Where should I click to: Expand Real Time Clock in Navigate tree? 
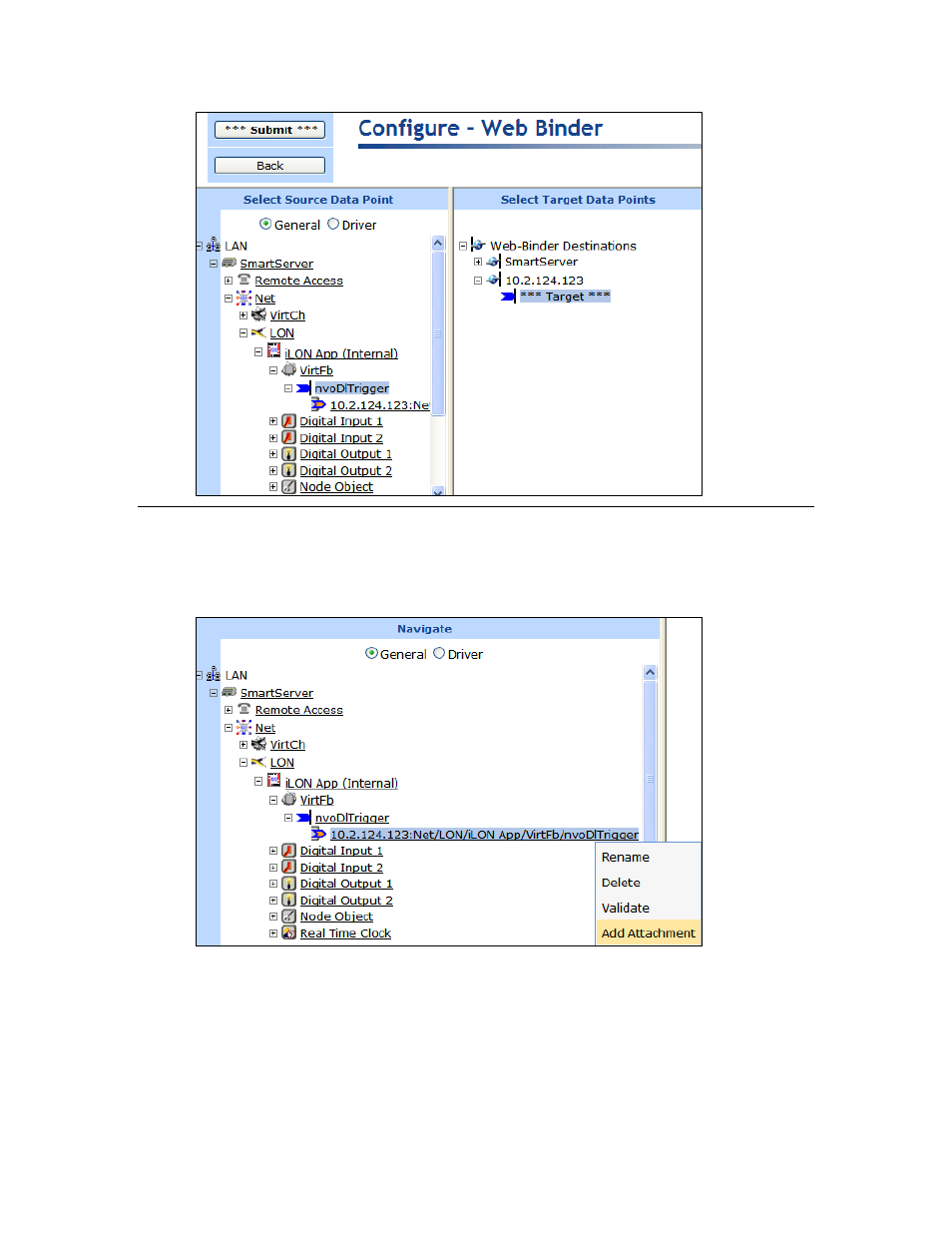coord(273,933)
